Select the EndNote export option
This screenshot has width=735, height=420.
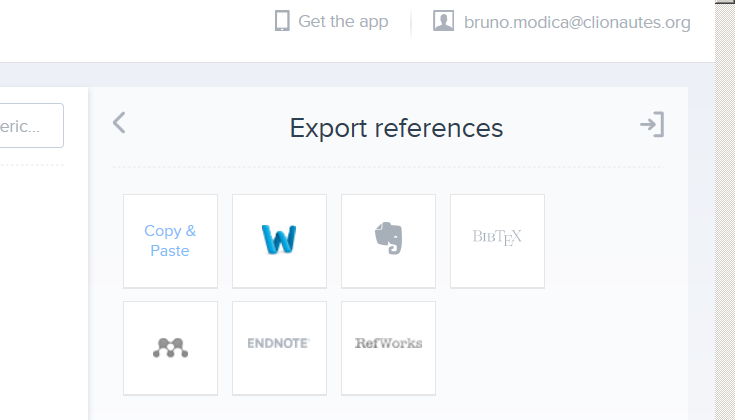(279, 348)
